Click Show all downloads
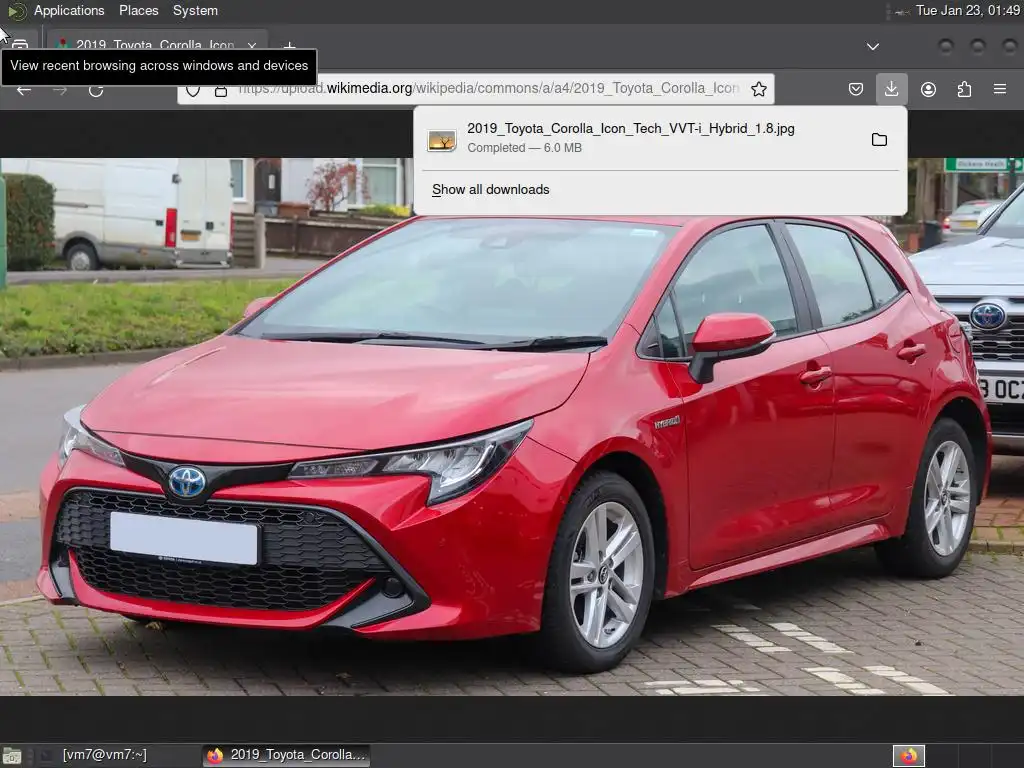1024x768 pixels. point(490,189)
